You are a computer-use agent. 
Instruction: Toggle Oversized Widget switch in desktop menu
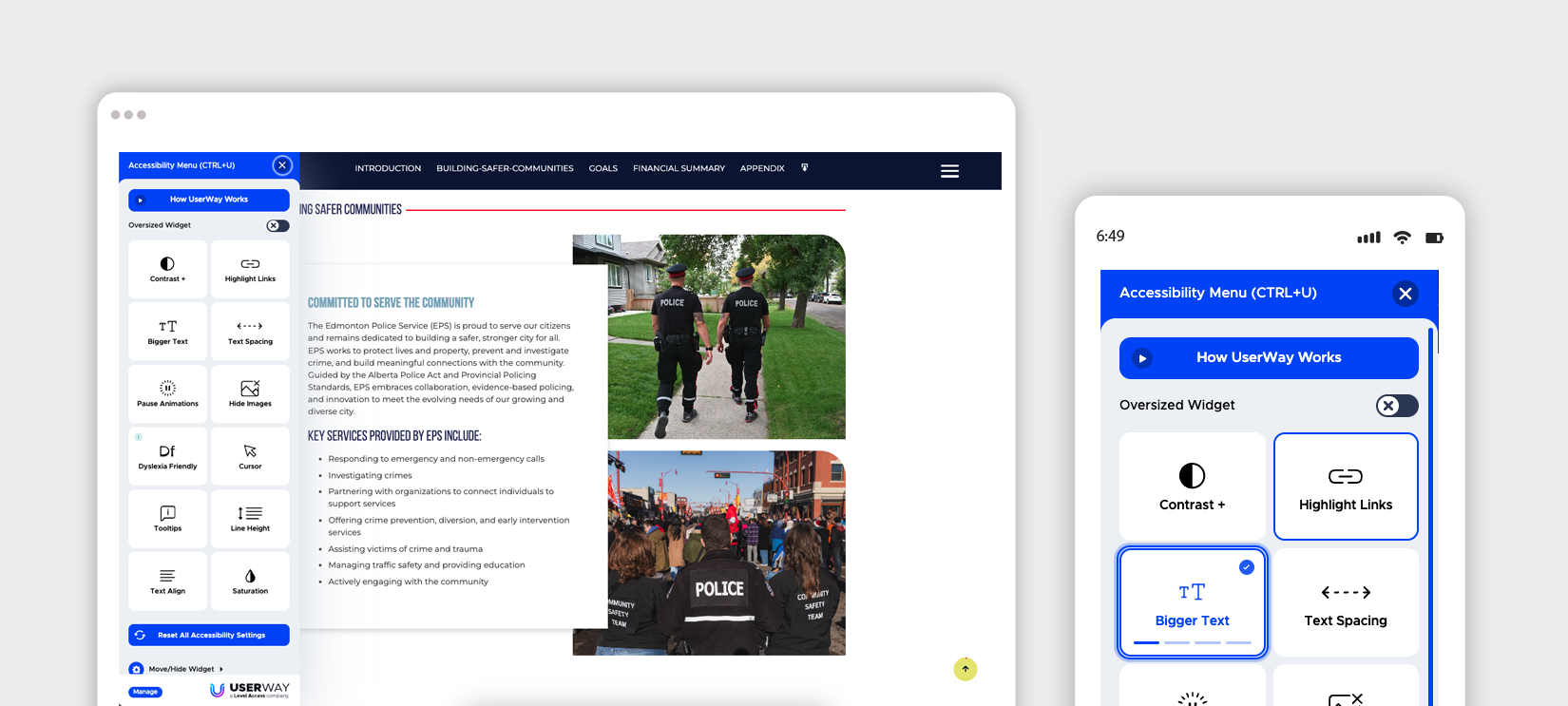(277, 225)
